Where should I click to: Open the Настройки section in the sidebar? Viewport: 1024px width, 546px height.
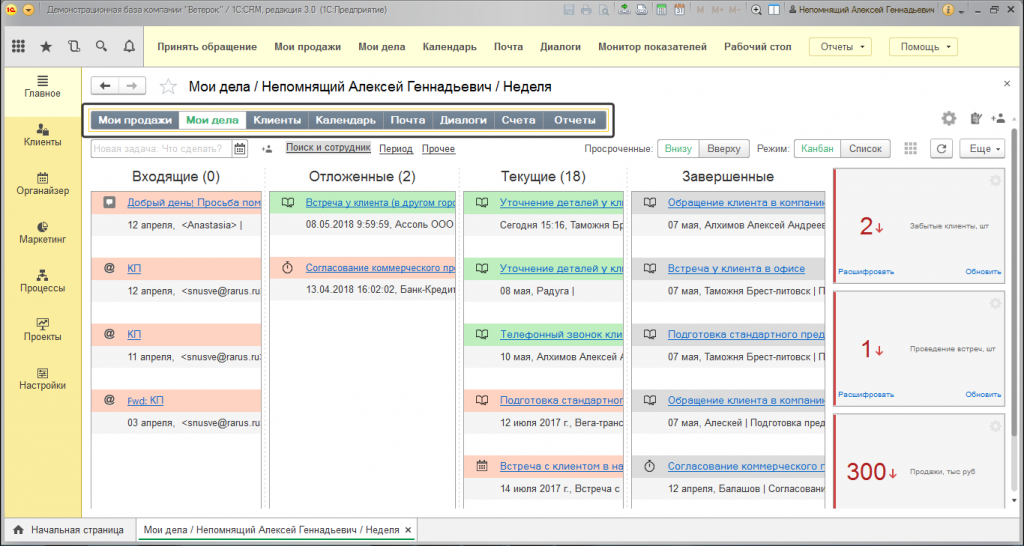[42, 379]
